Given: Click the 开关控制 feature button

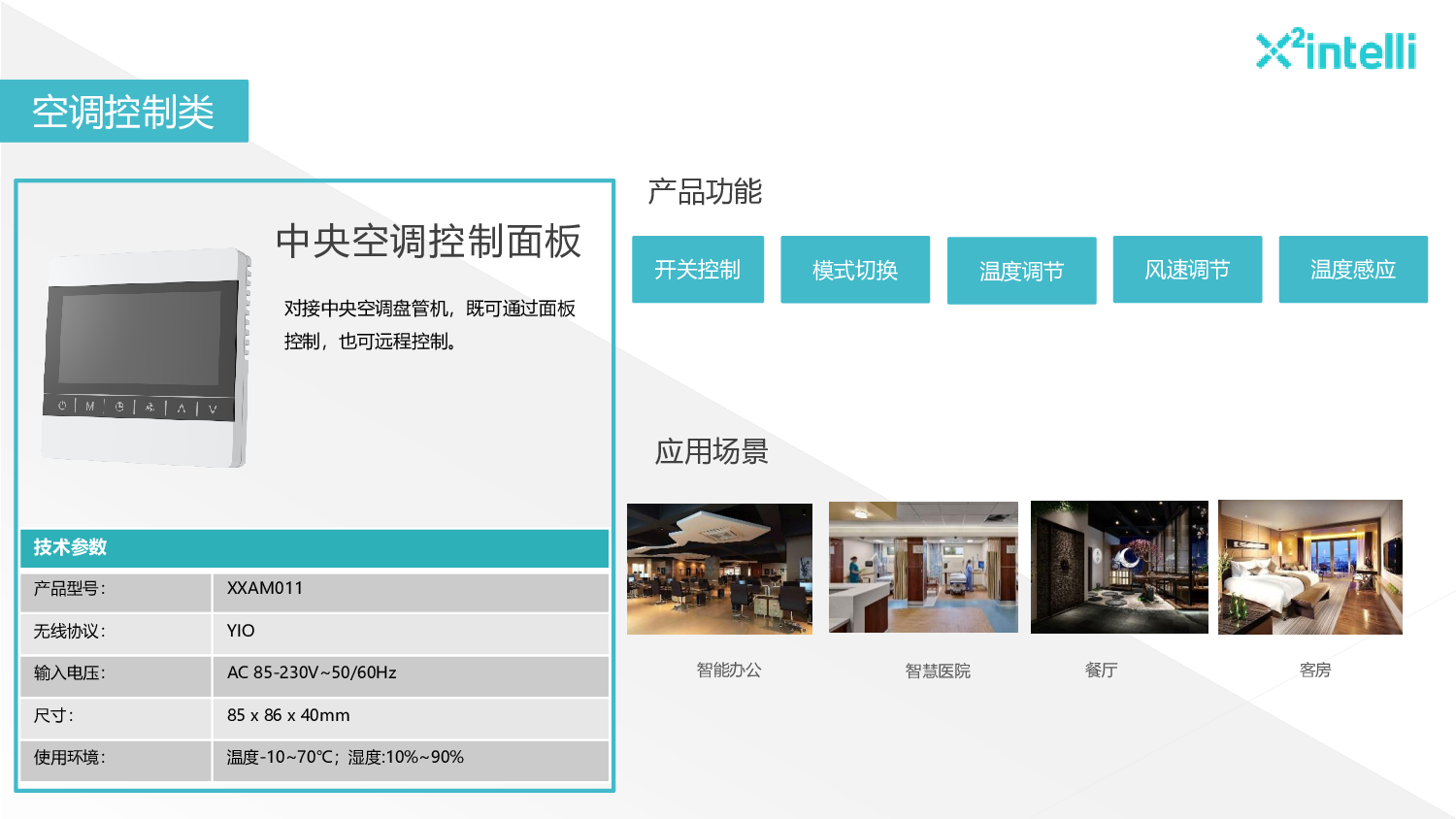Looking at the screenshot, I should (x=698, y=270).
